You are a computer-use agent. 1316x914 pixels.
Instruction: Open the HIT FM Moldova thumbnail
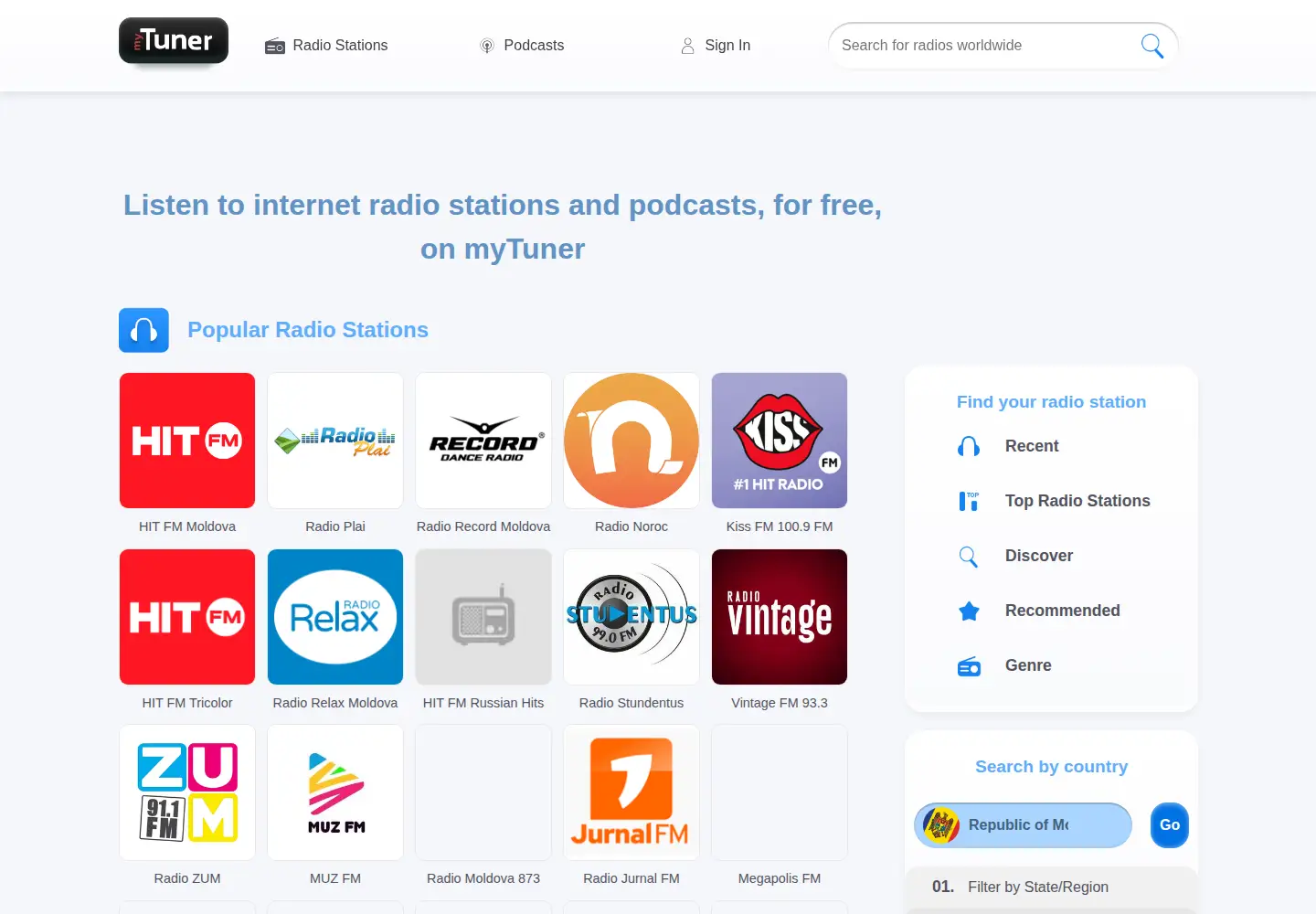coord(187,441)
